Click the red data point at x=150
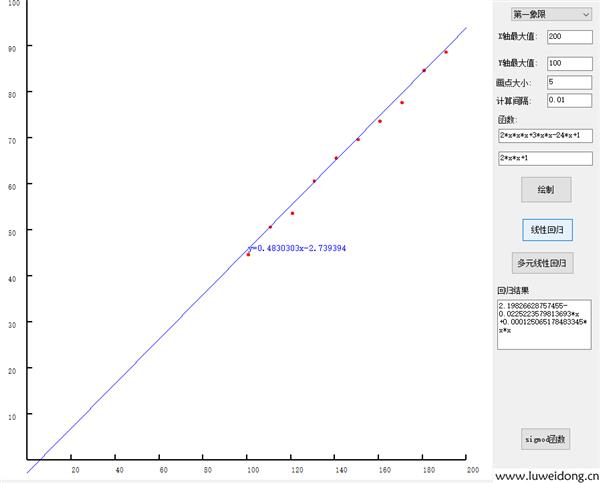 (358, 139)
